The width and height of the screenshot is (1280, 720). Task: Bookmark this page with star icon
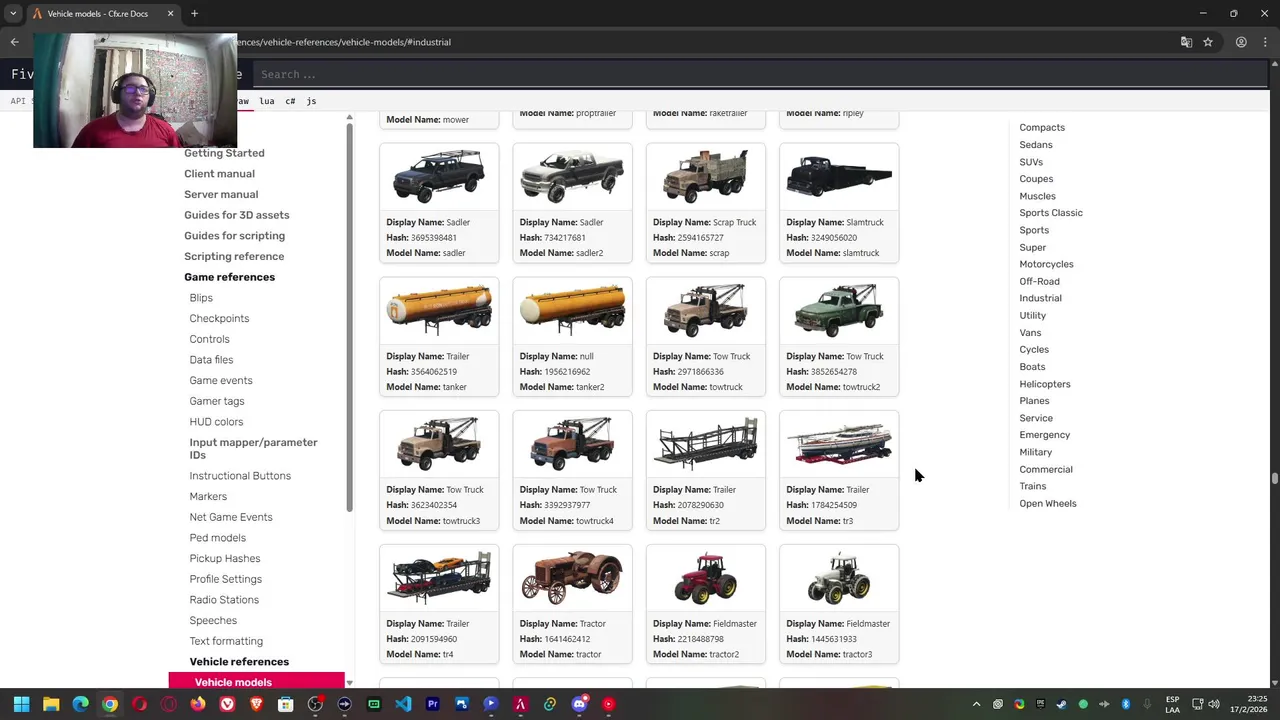tap(1208, 42)
